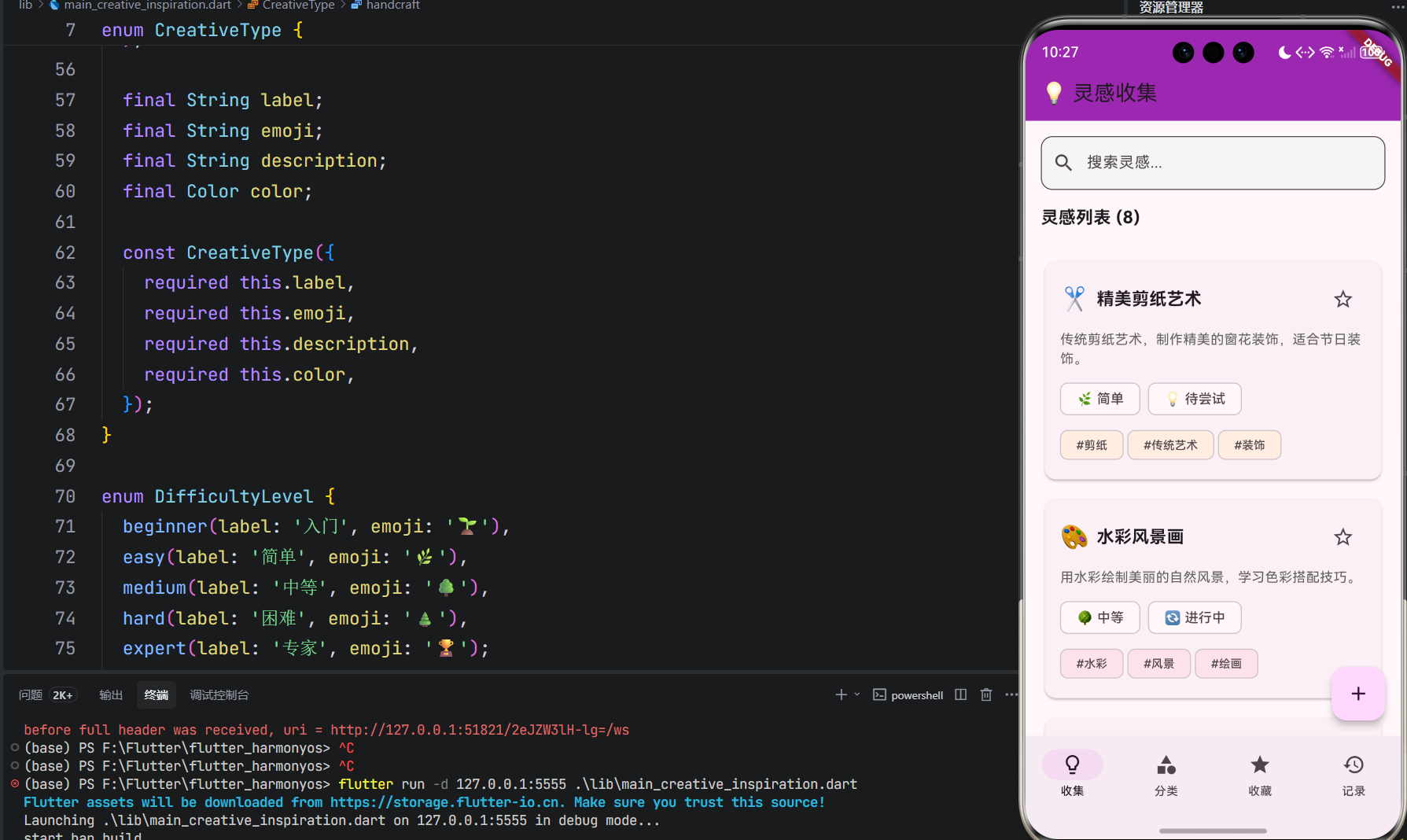Click the search magnifier icon
The image size is (1407, 840).
point(1063,163)
